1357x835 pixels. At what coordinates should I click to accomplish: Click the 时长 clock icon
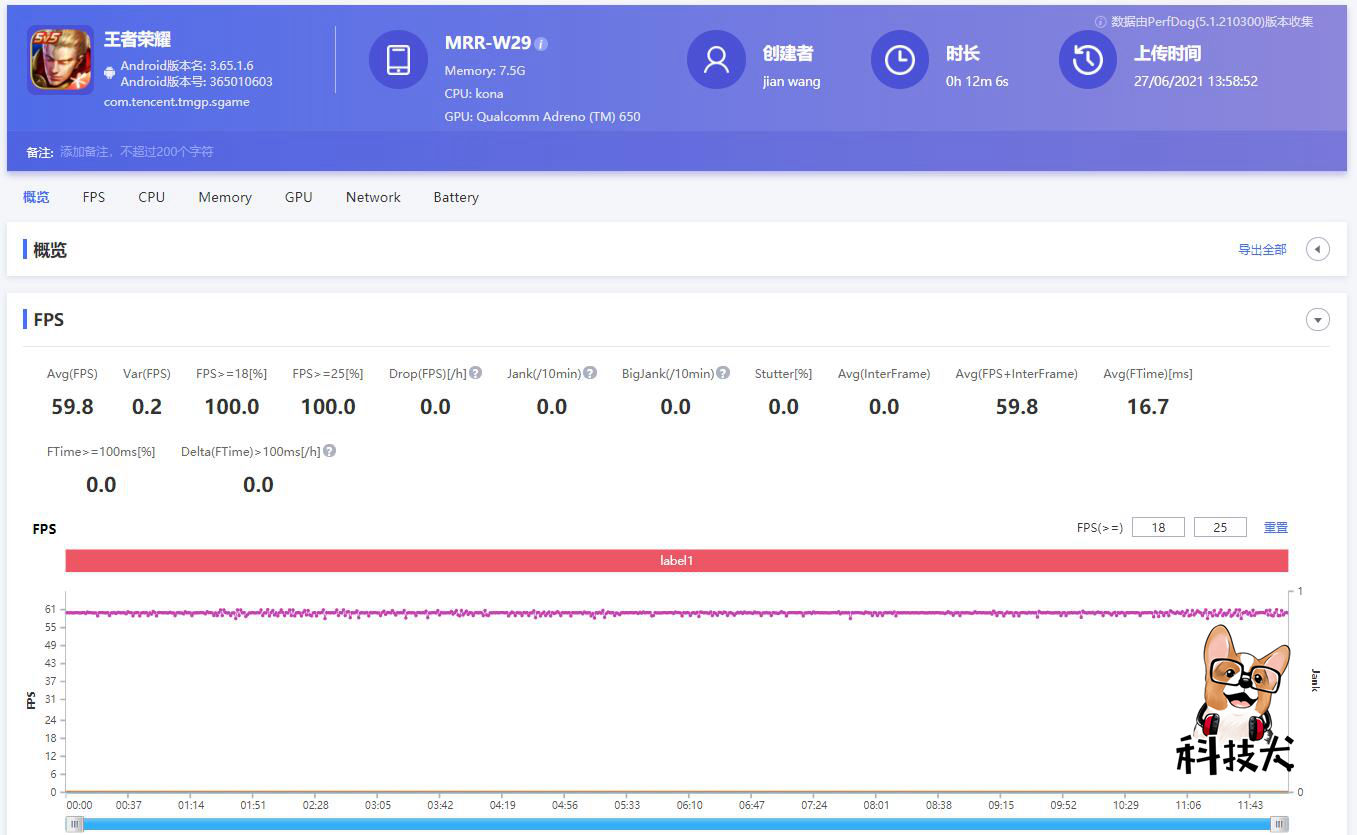(x=899, y=59)
